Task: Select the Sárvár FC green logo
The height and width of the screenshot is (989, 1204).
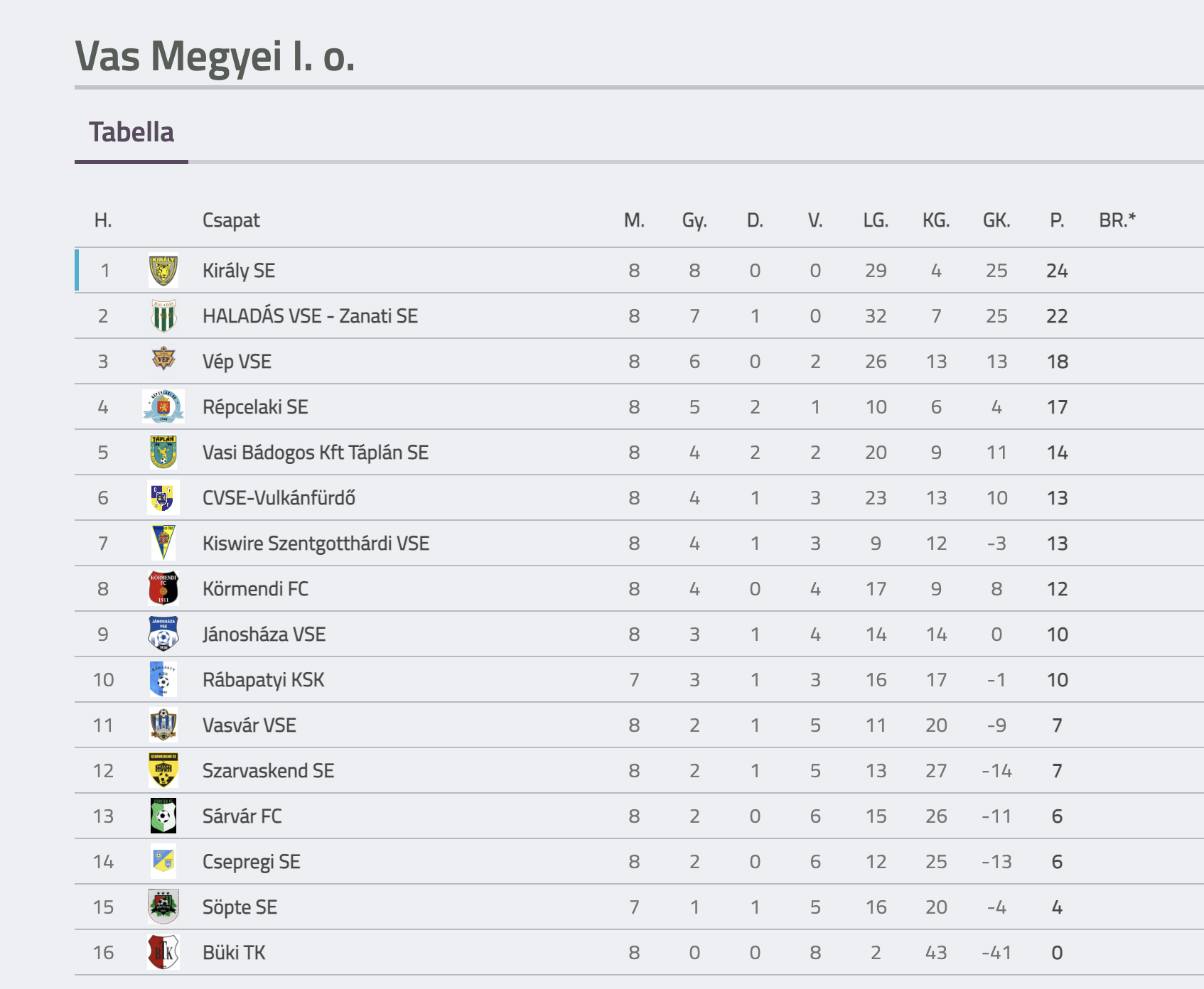Action: (x=163, y=816)
